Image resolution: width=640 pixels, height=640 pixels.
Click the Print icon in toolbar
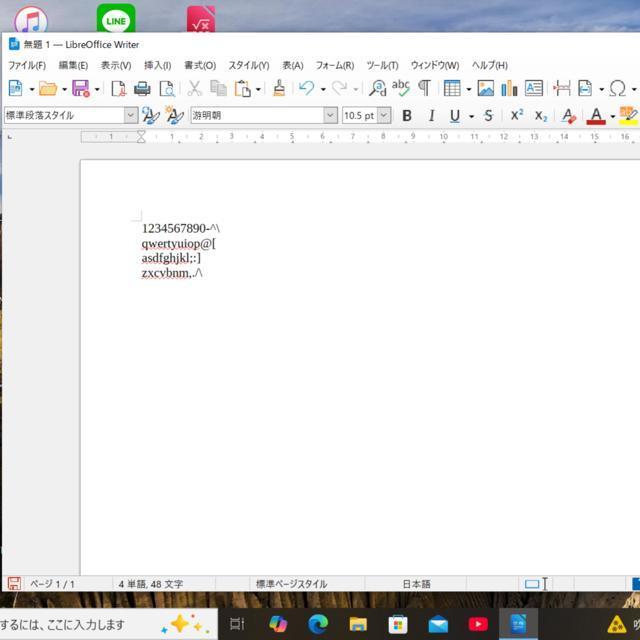pos(142,89)
